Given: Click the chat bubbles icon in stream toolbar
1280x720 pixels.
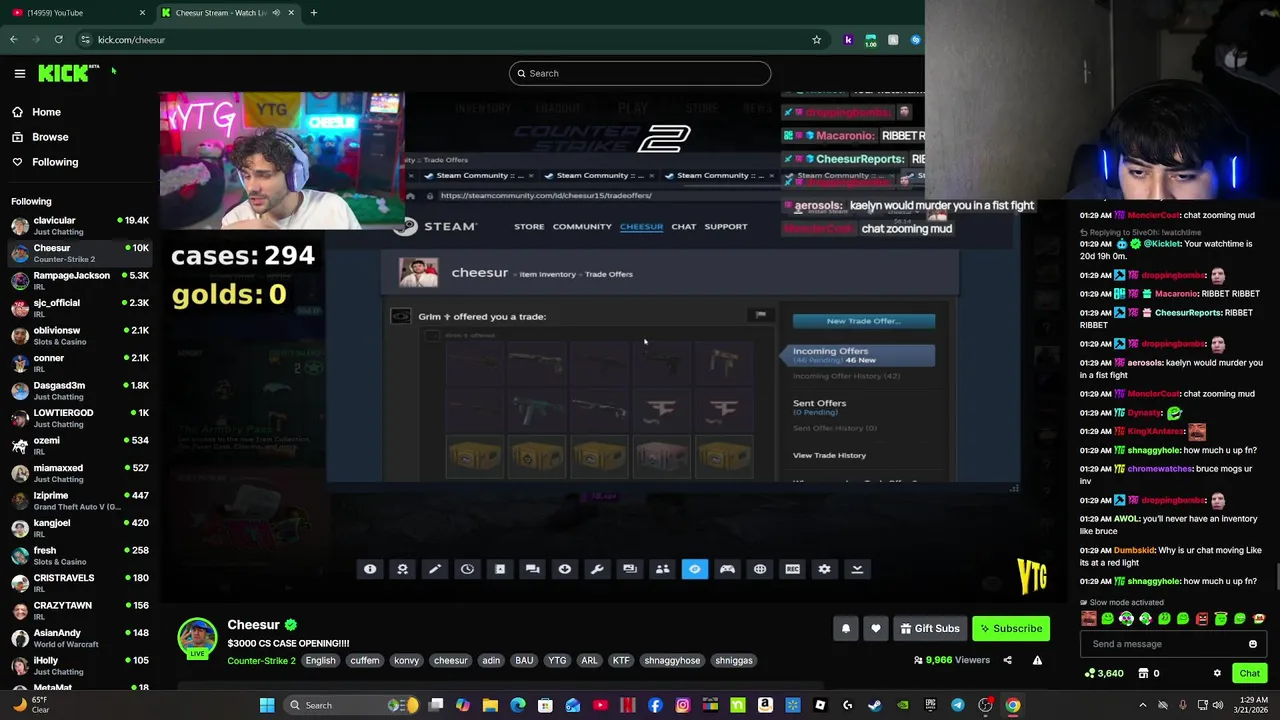Looking at the screenshot, I should pyautogui.click(x=532, y=569).
